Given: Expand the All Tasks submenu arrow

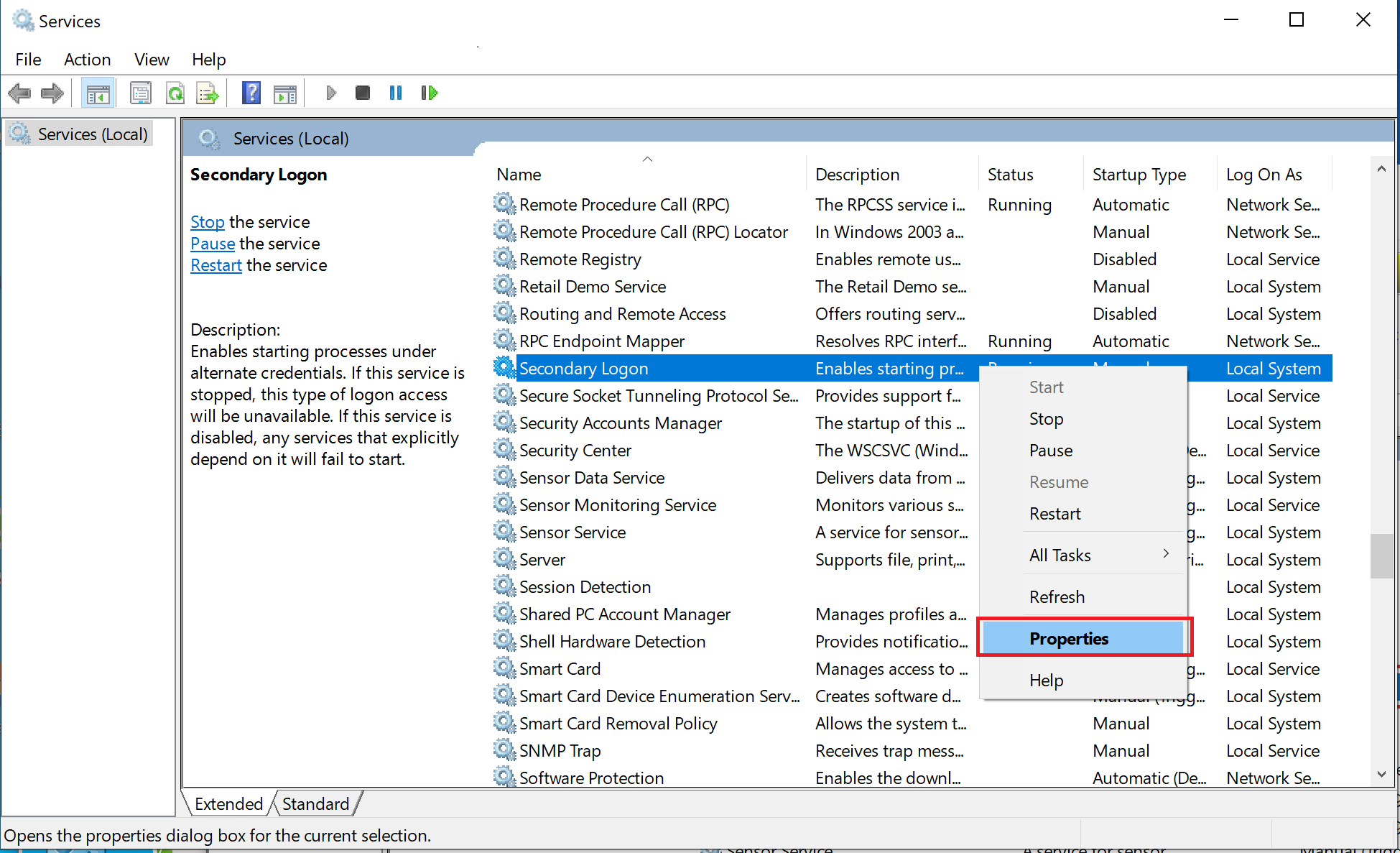Looking at the screenshot, I should tap(1165, 553).
